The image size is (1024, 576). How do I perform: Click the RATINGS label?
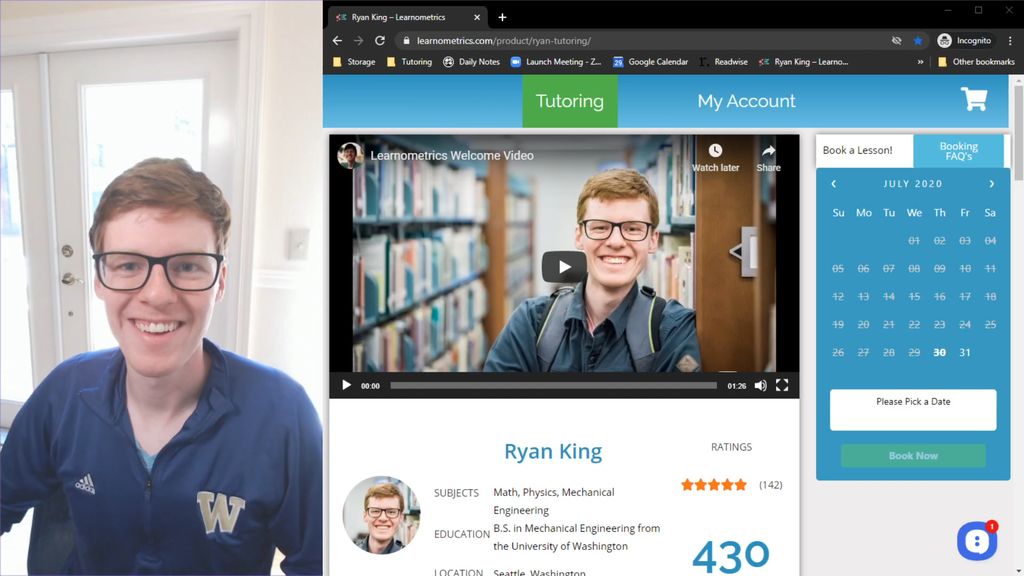pos(731,447)
